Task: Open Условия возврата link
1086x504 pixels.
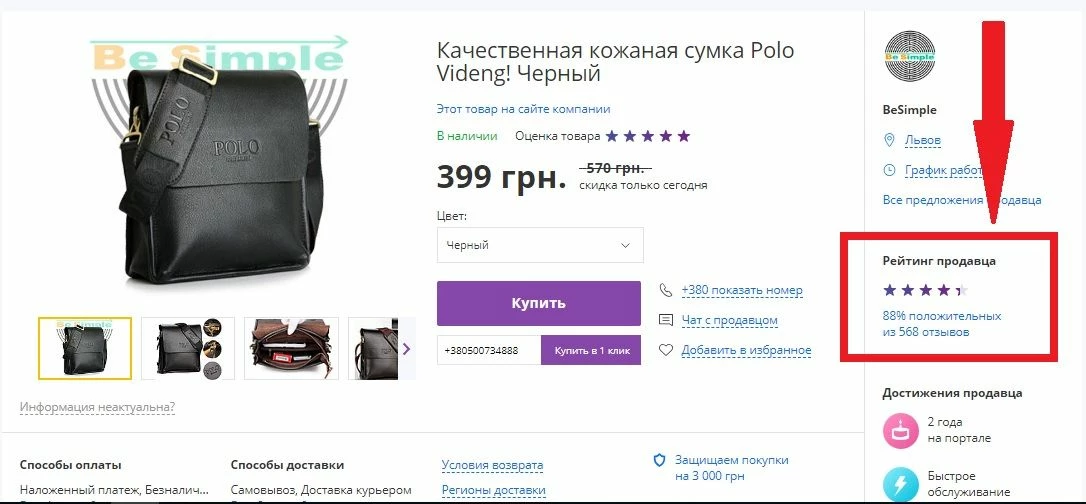Action: coord(492,465)
